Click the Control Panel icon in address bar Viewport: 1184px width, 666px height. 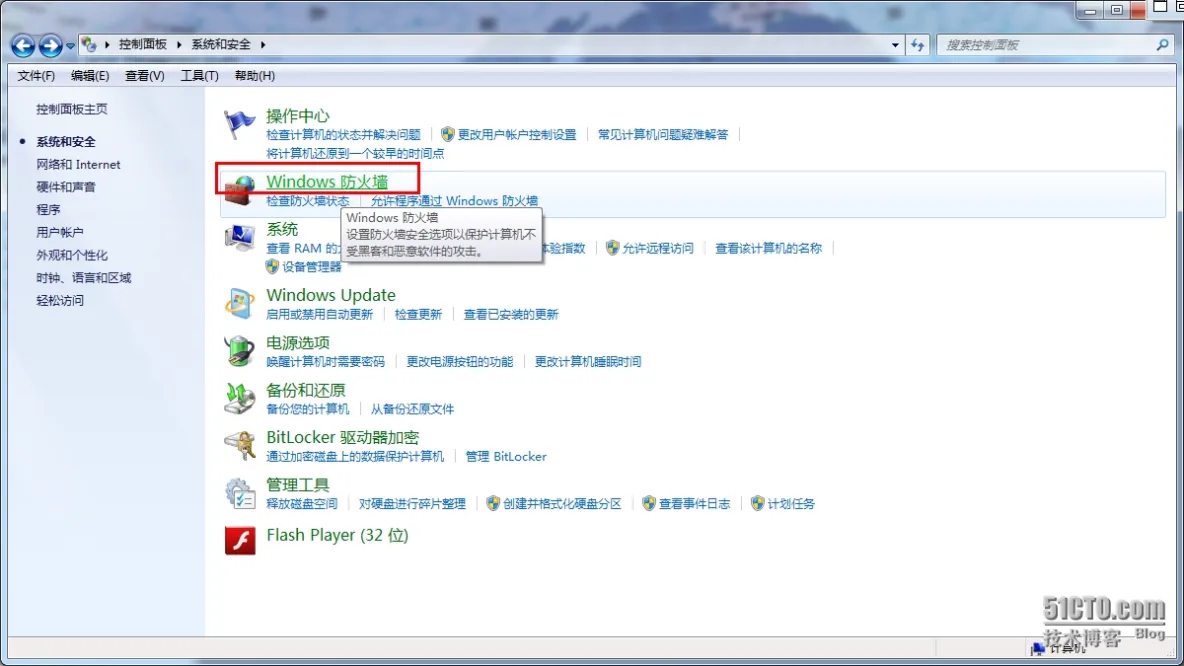89,45
